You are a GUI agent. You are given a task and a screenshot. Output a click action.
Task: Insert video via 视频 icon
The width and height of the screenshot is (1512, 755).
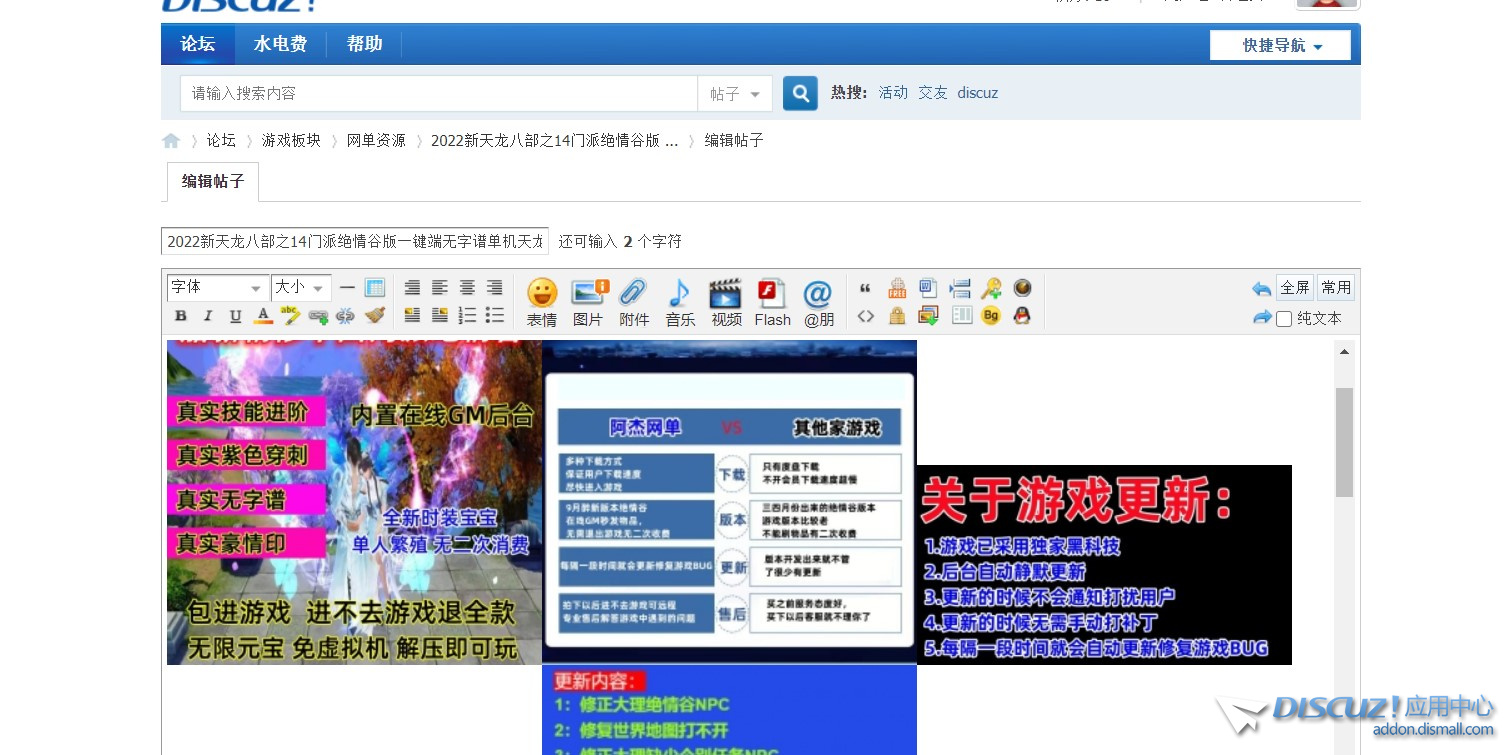coord(726,303)
